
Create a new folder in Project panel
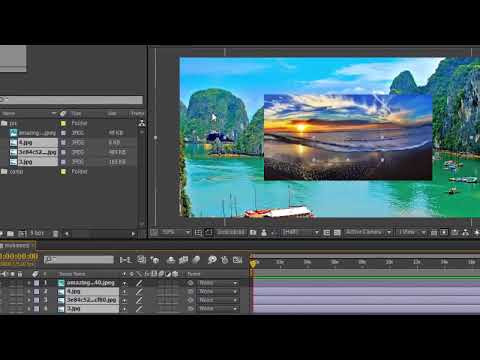point(10,234)
